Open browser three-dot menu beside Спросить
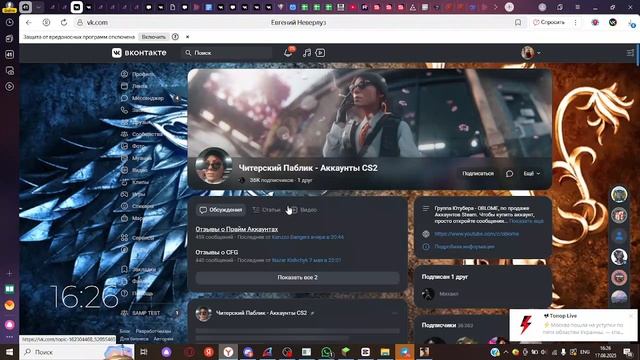Screen dimensions: 640x360 [x=576, y=22]
